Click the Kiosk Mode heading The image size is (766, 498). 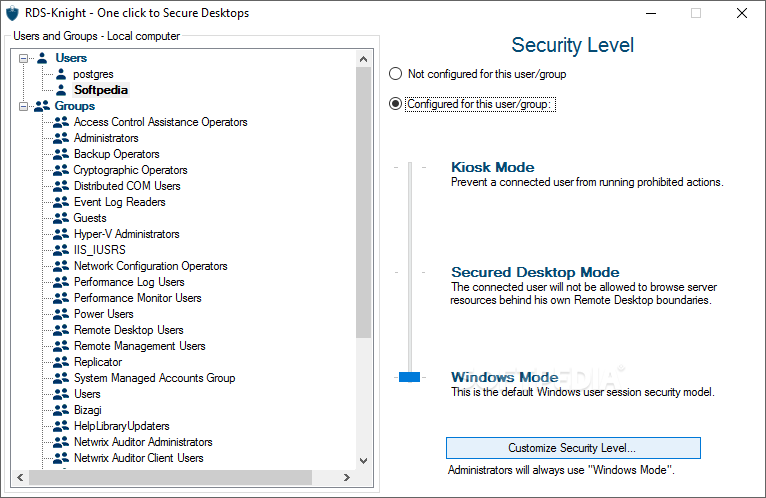point(492,167)
